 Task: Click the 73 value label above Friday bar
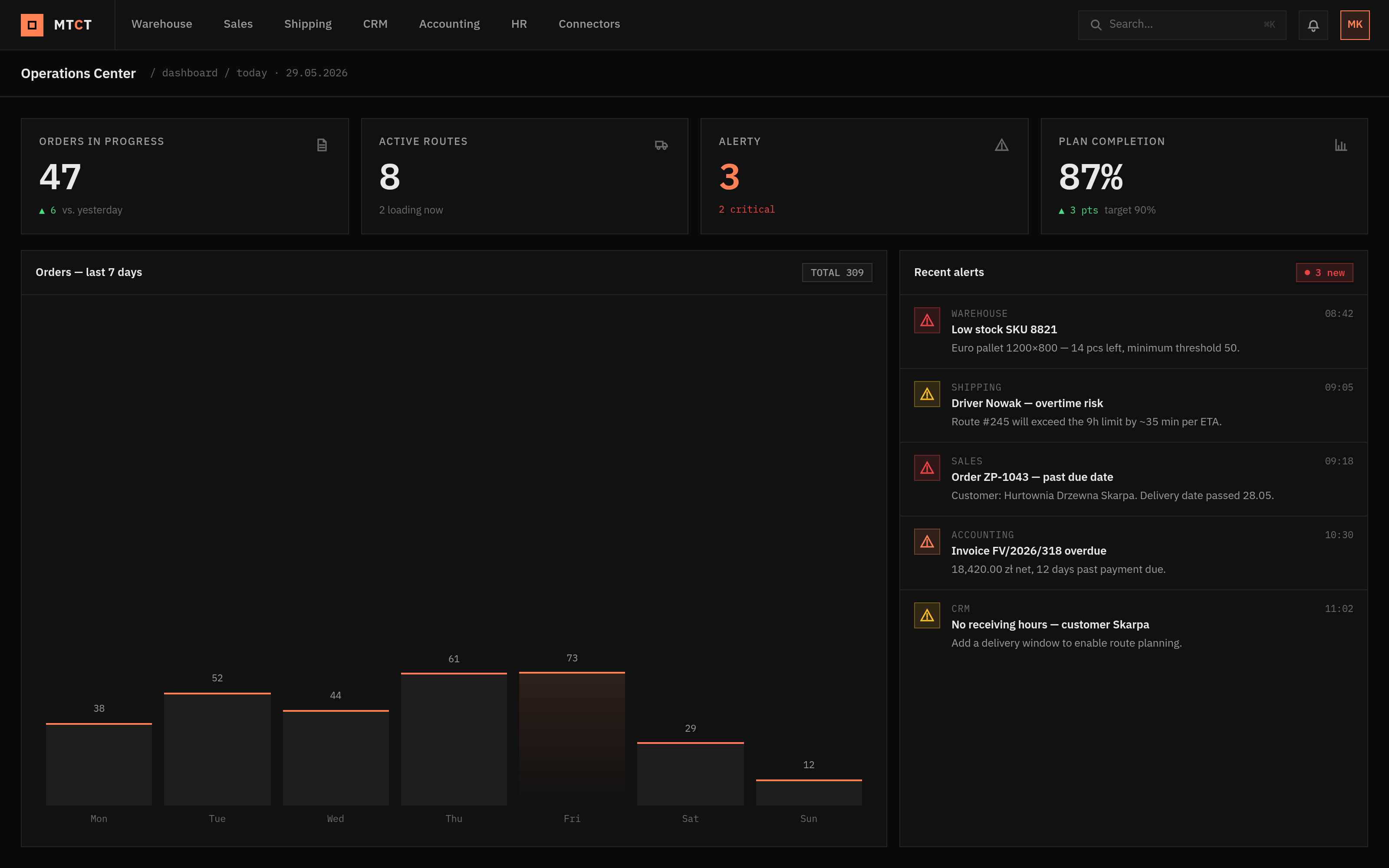(x=572, y=658)
